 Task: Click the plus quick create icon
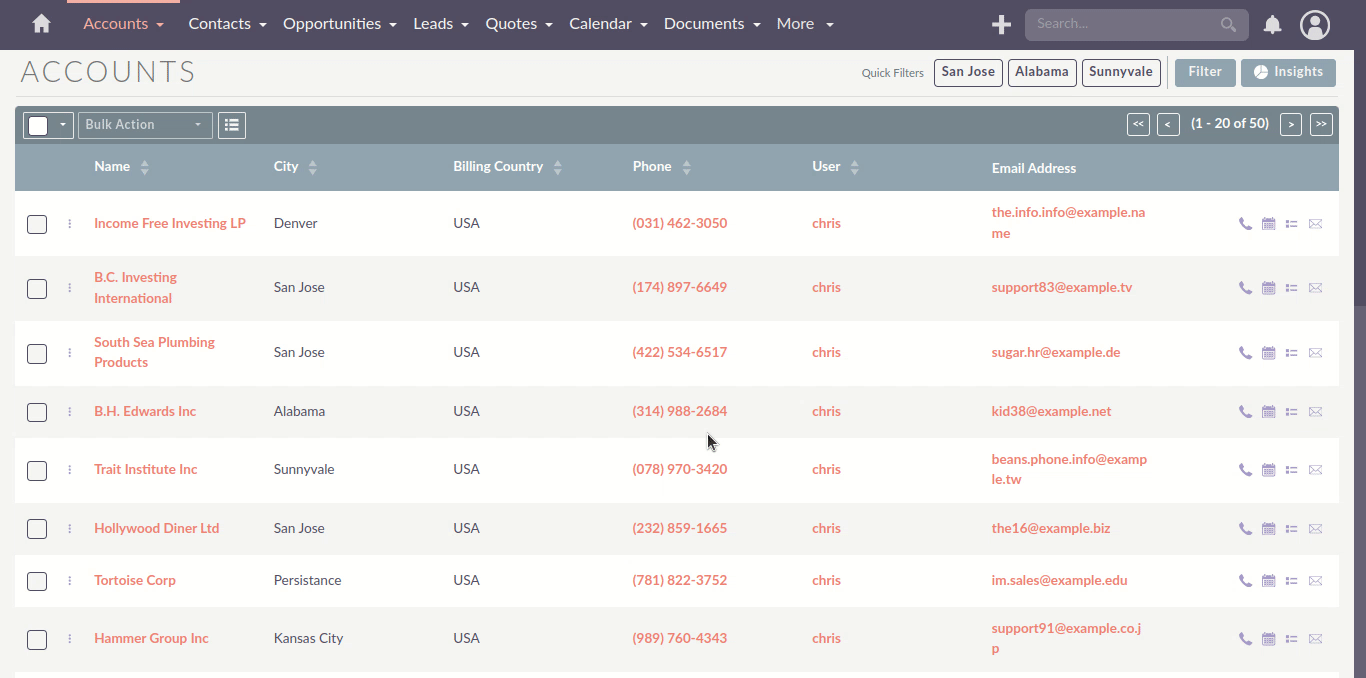(1000, 25)
